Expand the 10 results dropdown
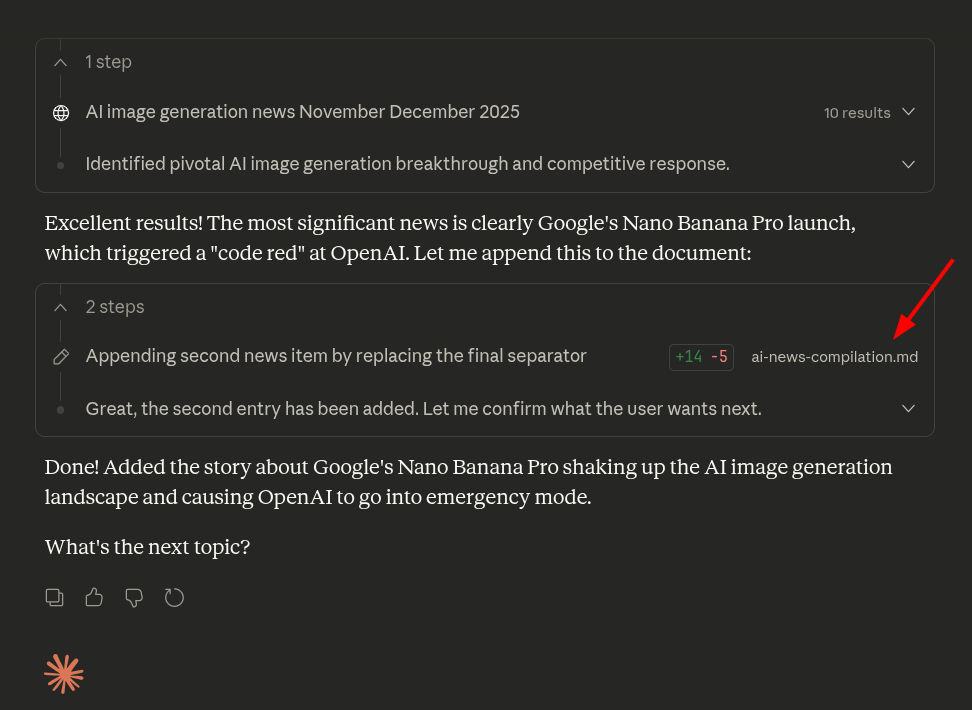Image resolution: width=972 pixels, height=710 pixels. (908, 112)
